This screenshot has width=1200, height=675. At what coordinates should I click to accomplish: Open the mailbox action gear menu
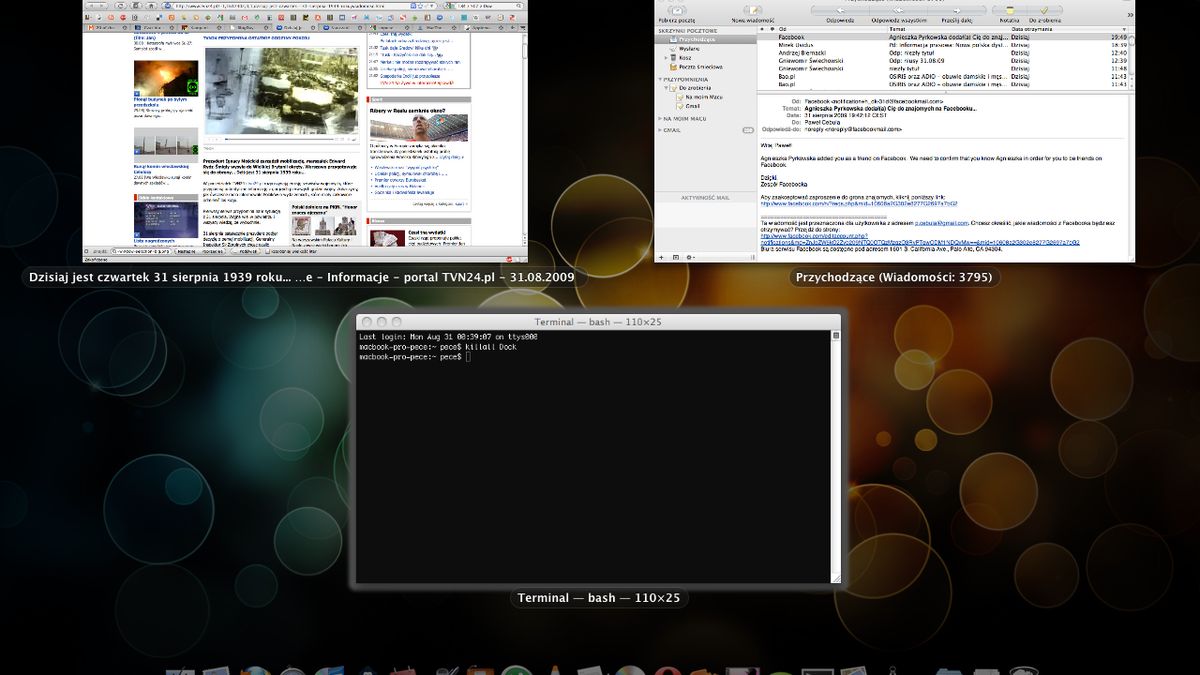coord(692,257)
